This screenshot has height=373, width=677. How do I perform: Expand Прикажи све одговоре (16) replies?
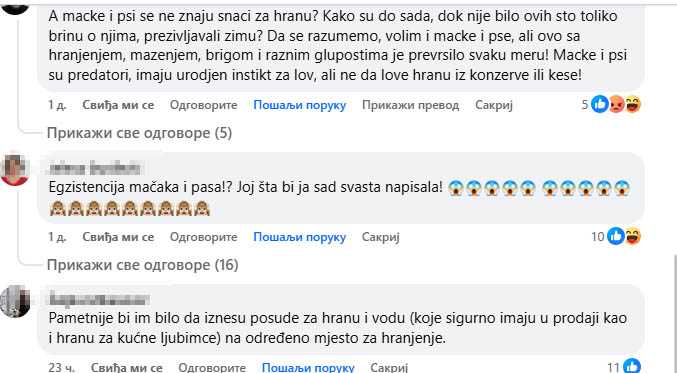tap(142, 265)
